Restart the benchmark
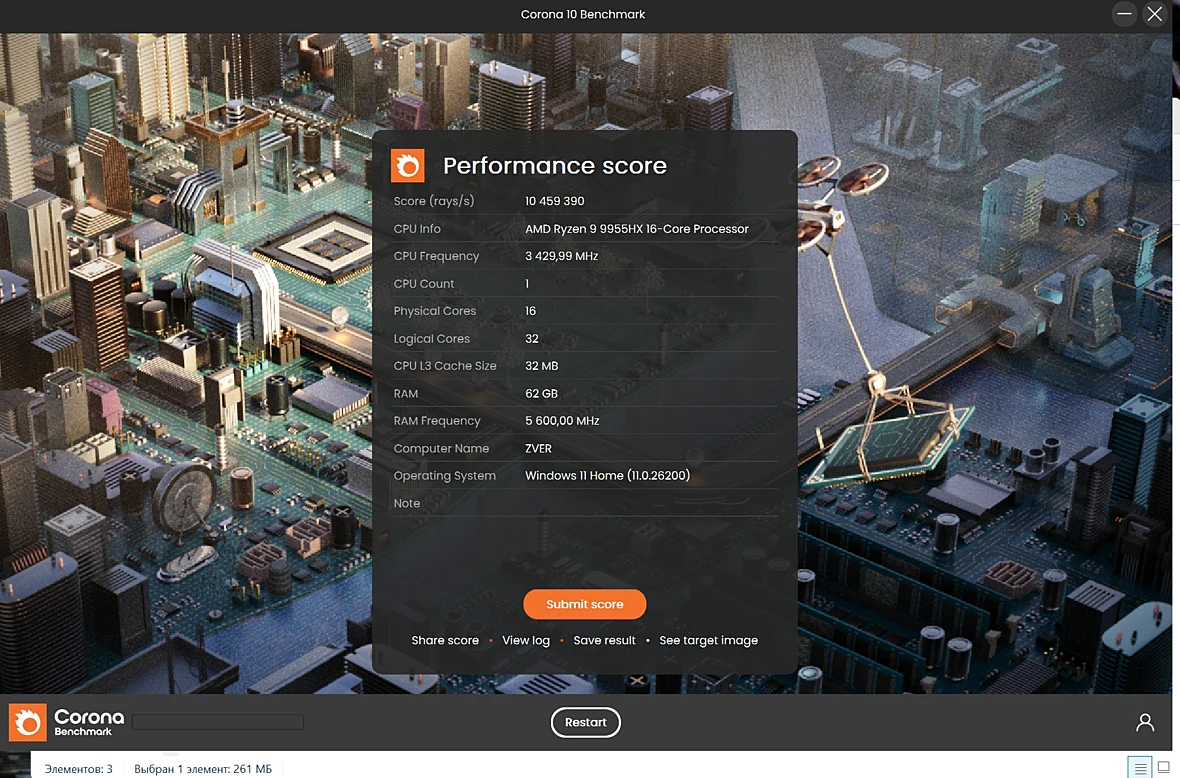The height and width of the screenshot is (778, 1180). click(x=585, y=722)
